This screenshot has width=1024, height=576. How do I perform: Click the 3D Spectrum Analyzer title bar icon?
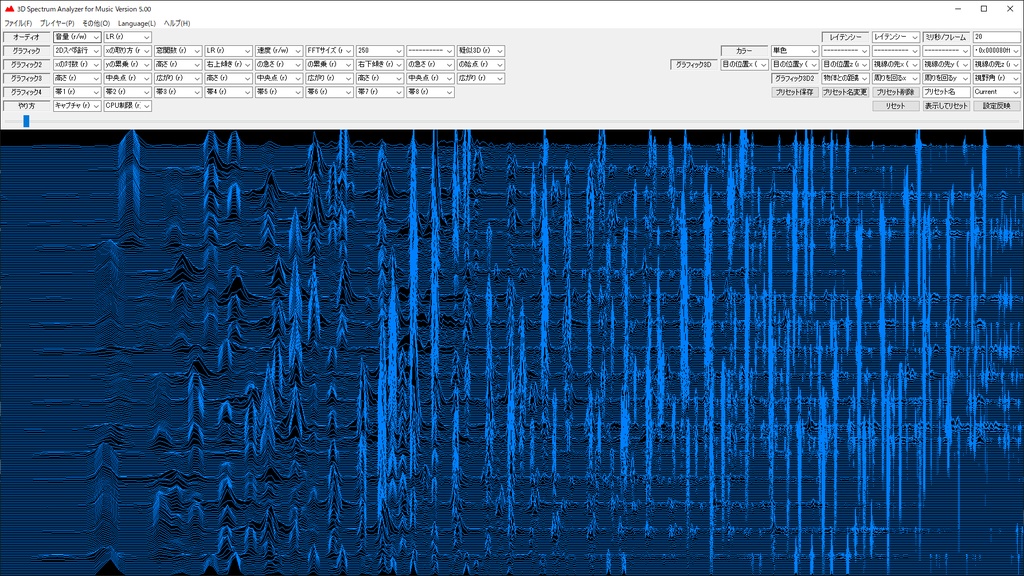(x=9, y=9)
